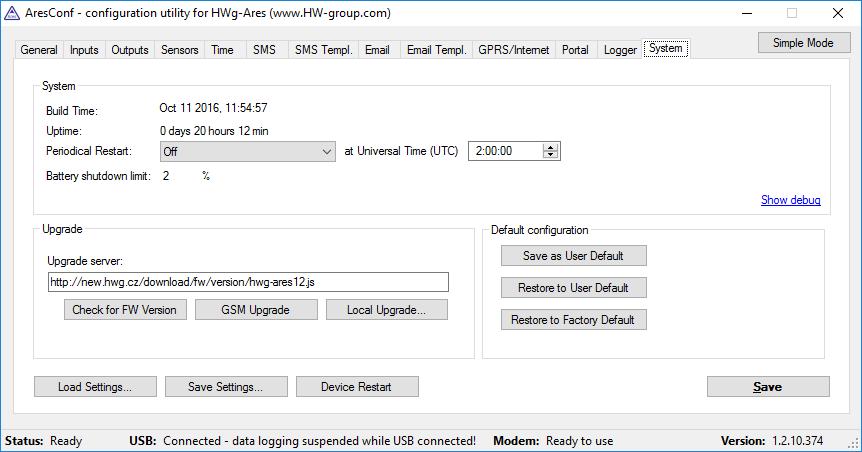Click Battery shutdown limit value 2
The image size is (862, 452).
[x=166, y=176]
